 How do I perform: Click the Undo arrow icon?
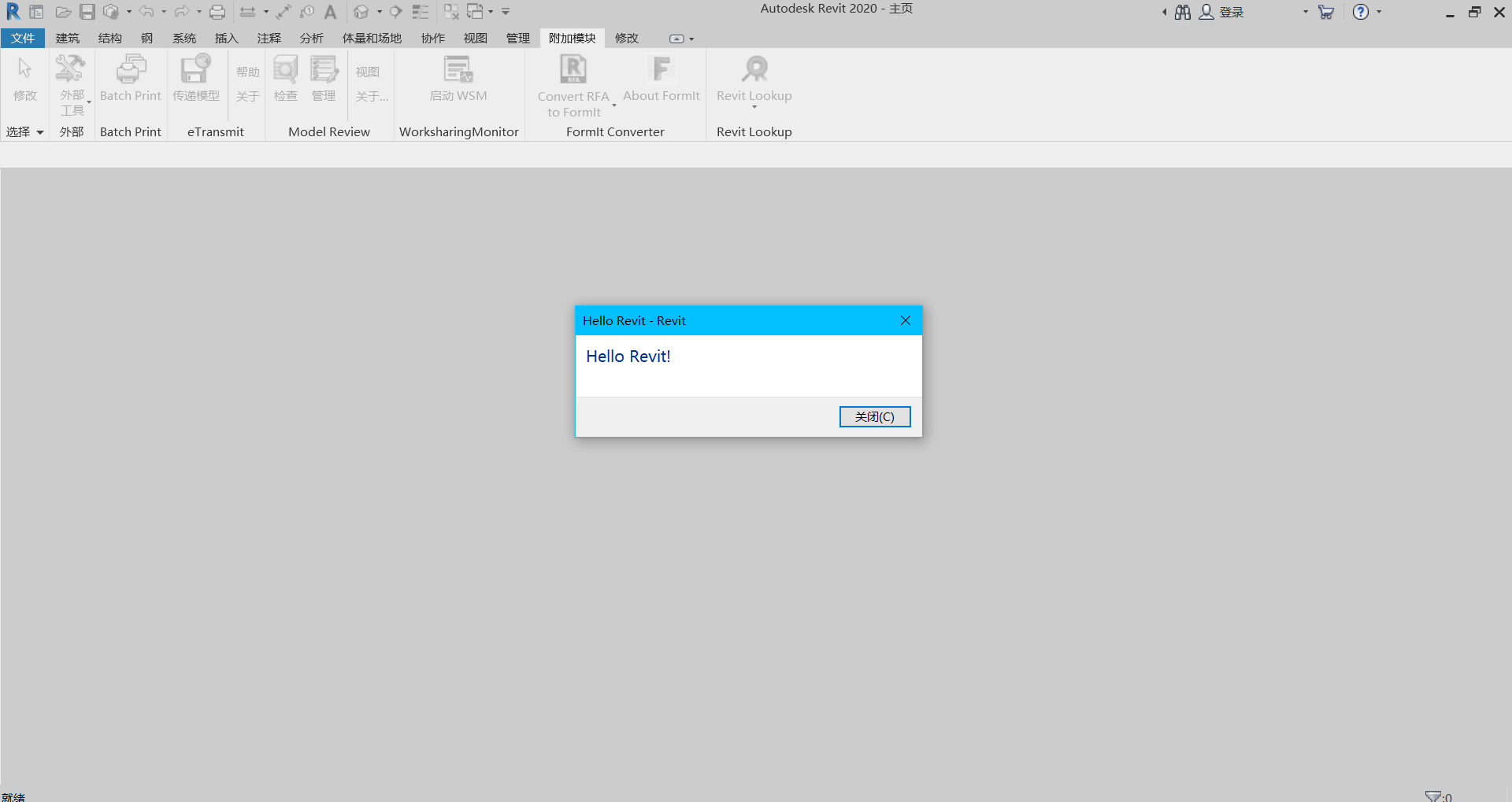coord(146,12)
